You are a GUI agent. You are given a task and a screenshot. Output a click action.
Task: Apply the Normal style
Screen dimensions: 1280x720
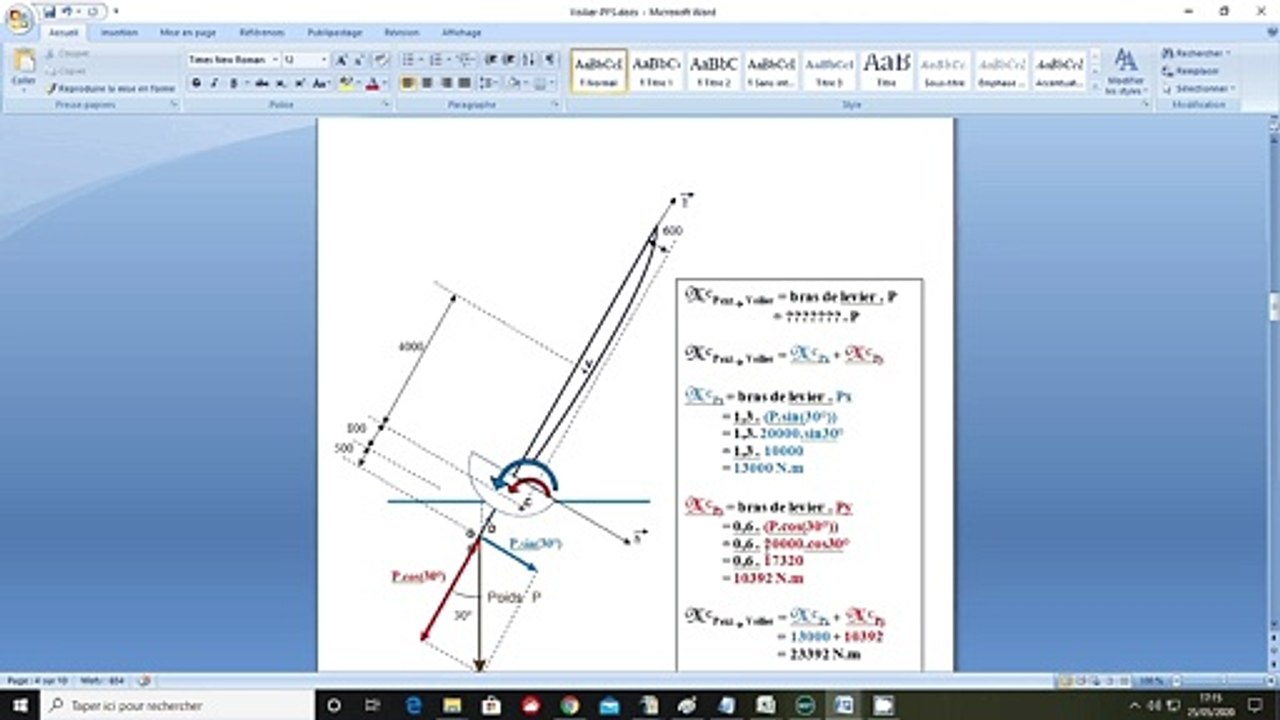(x=599, y=70)
